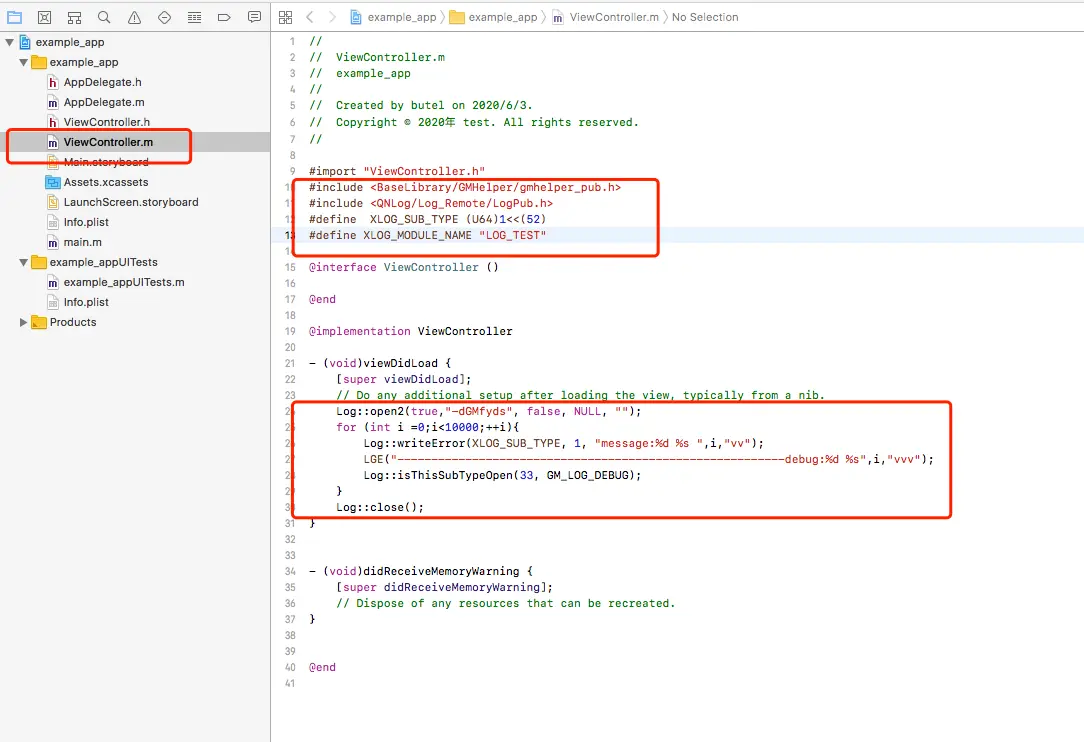Click line 15 in the gutter
Viewport: 1084px width, 742px height.
(x=290, y=268)
